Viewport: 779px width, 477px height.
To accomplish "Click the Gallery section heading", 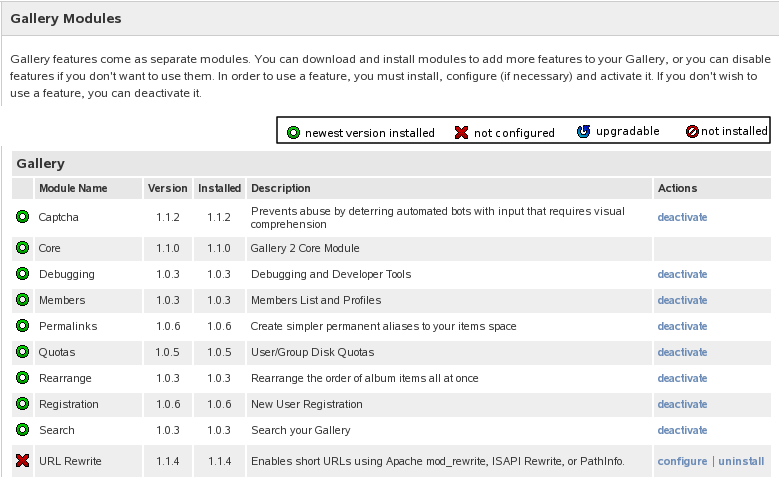I will (x=40, y=163).
